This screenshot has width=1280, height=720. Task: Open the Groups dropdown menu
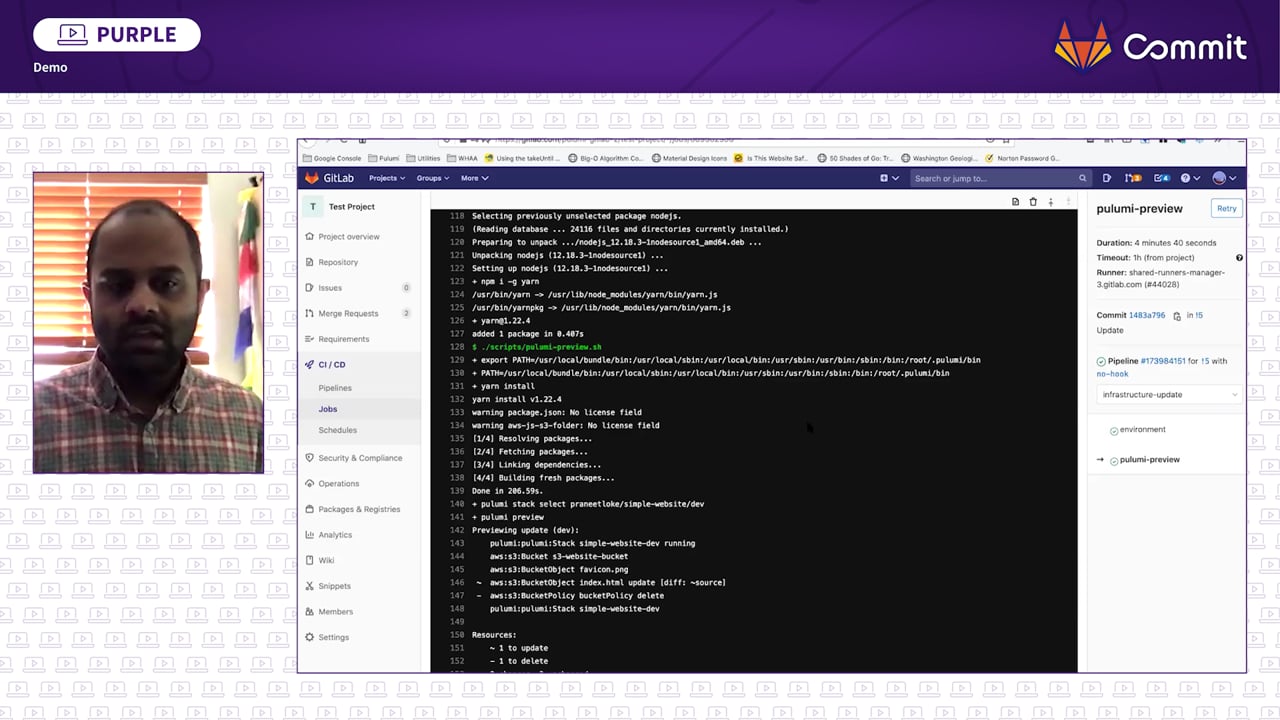click(433, 178)
